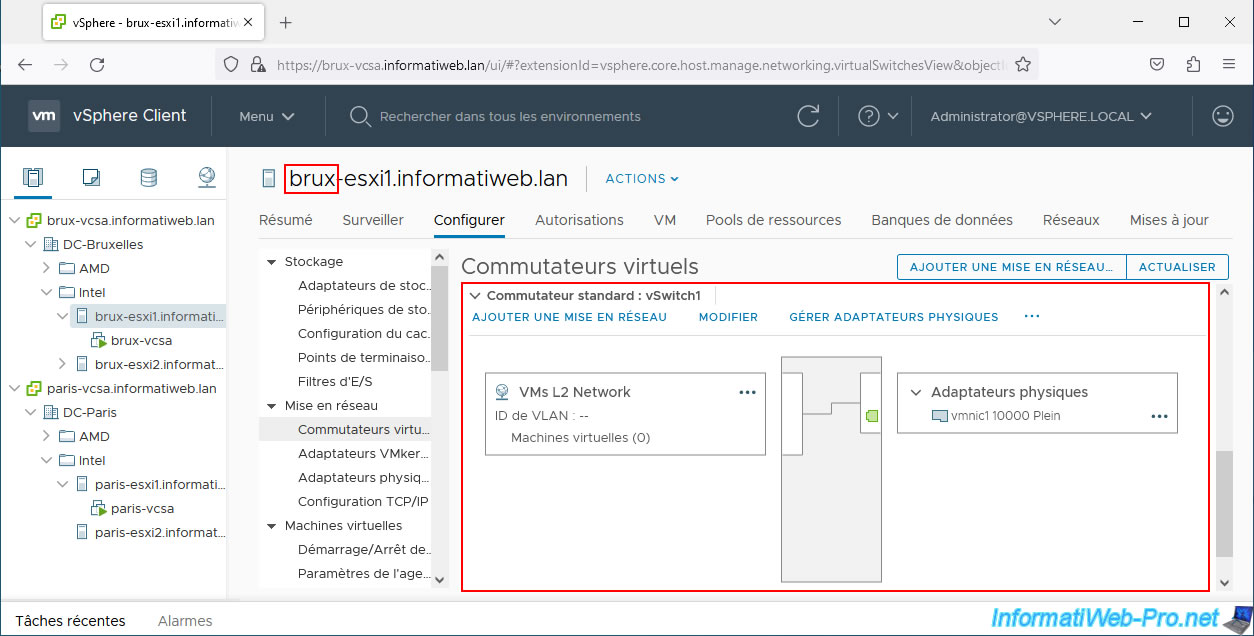Click GÉRER ADAPTATEURS PHYSIQUES link
Screen dimensions: 1254x636
pyautogui.click(x=894, y=317)
